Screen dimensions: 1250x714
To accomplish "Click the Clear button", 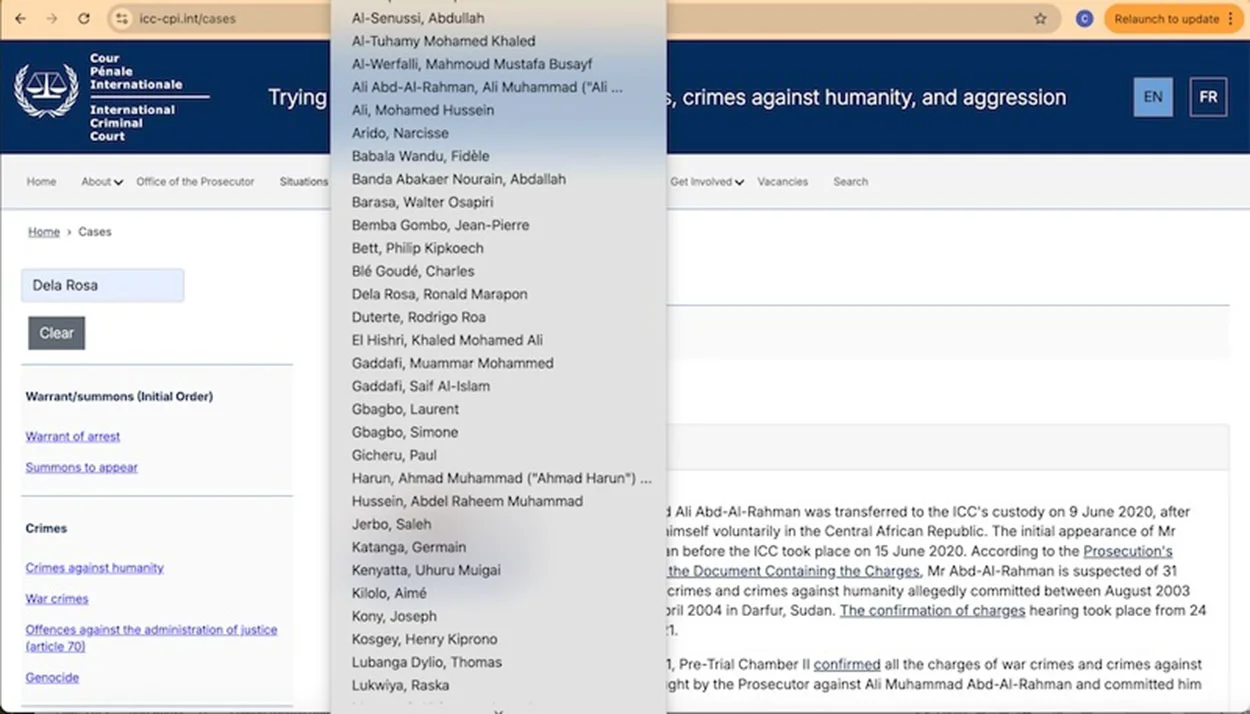I will [x=56, y=333].
